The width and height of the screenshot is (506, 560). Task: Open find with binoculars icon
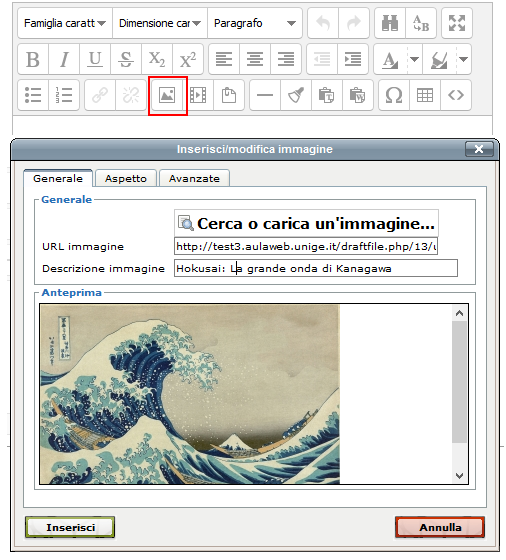390,23
